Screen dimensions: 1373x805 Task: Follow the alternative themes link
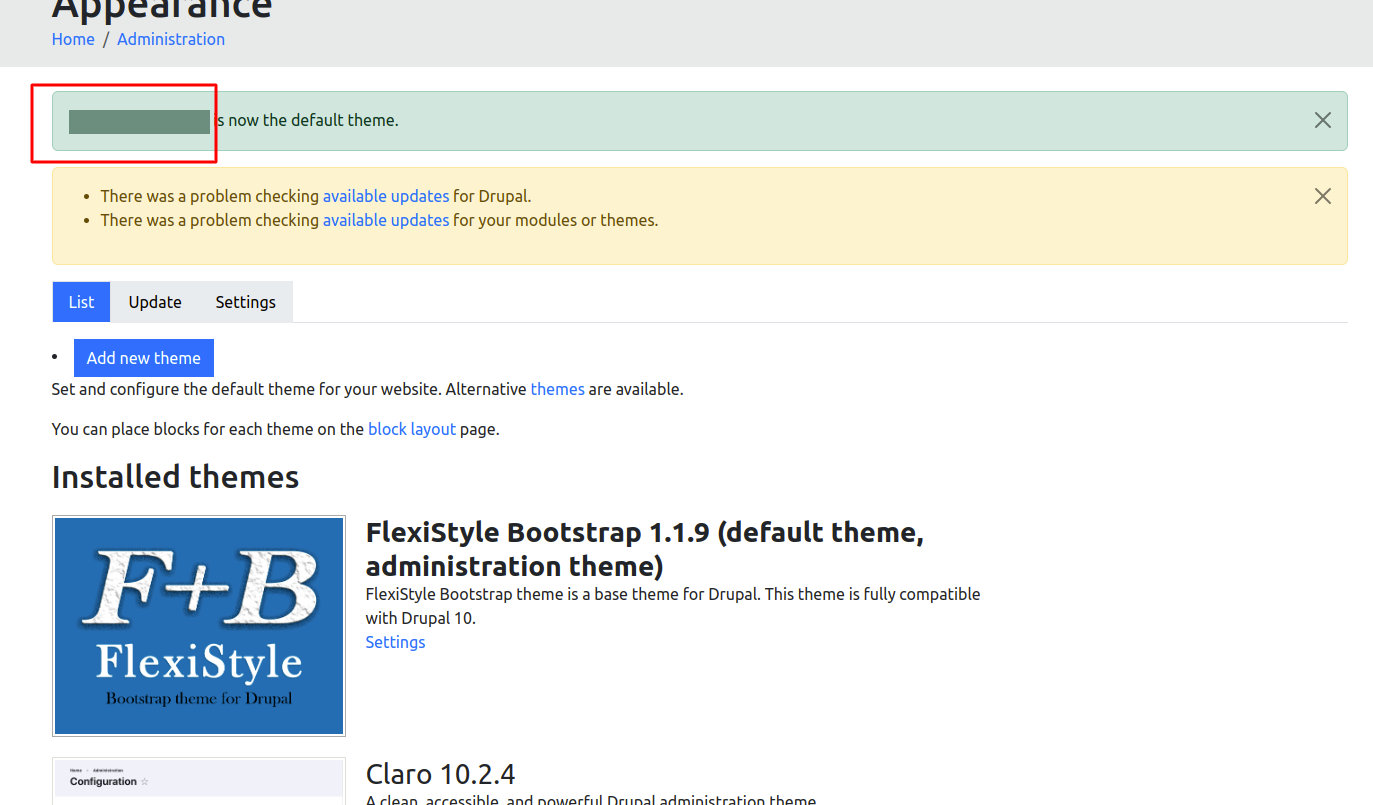557,389
